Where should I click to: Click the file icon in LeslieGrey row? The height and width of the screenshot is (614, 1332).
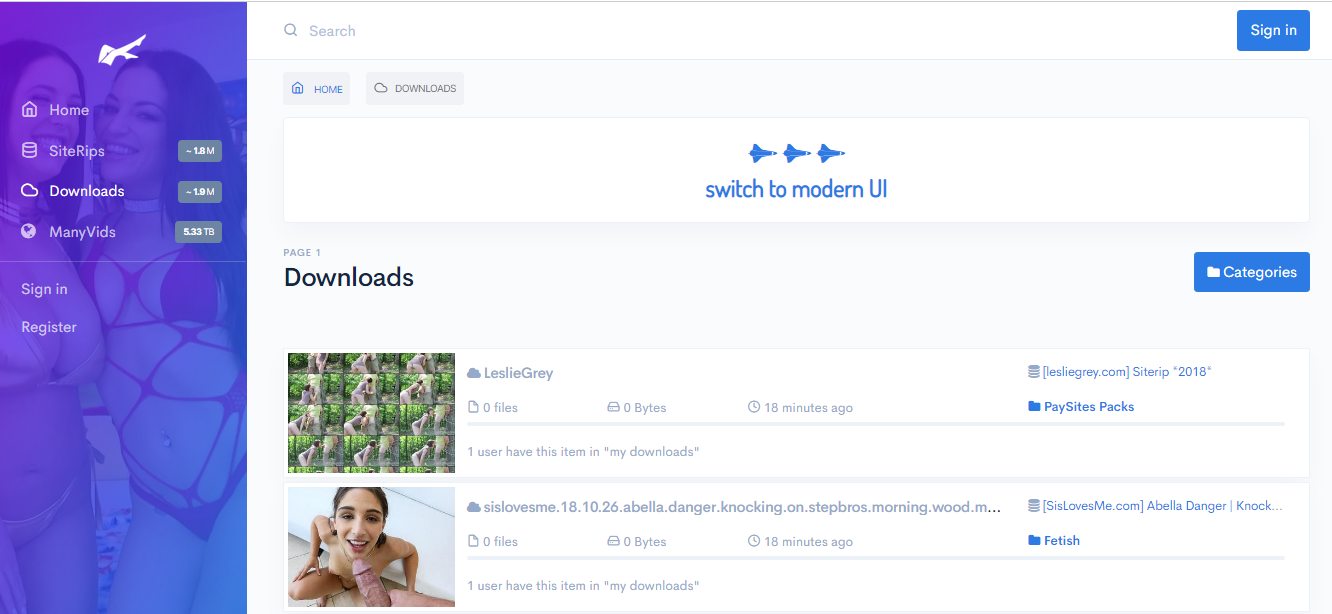[x=474, y=407]
